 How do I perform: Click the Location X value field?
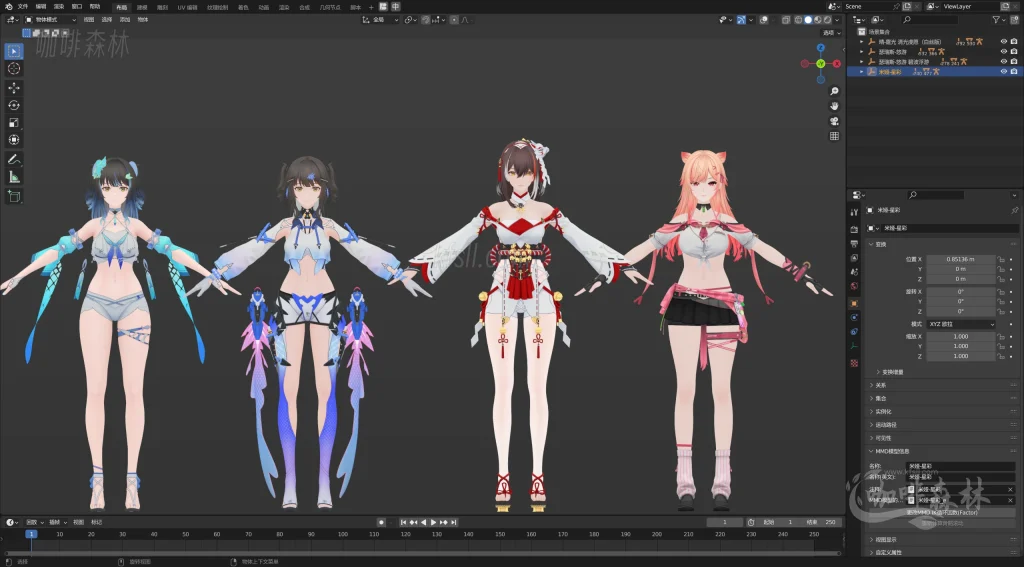click(x=960, y=259)
